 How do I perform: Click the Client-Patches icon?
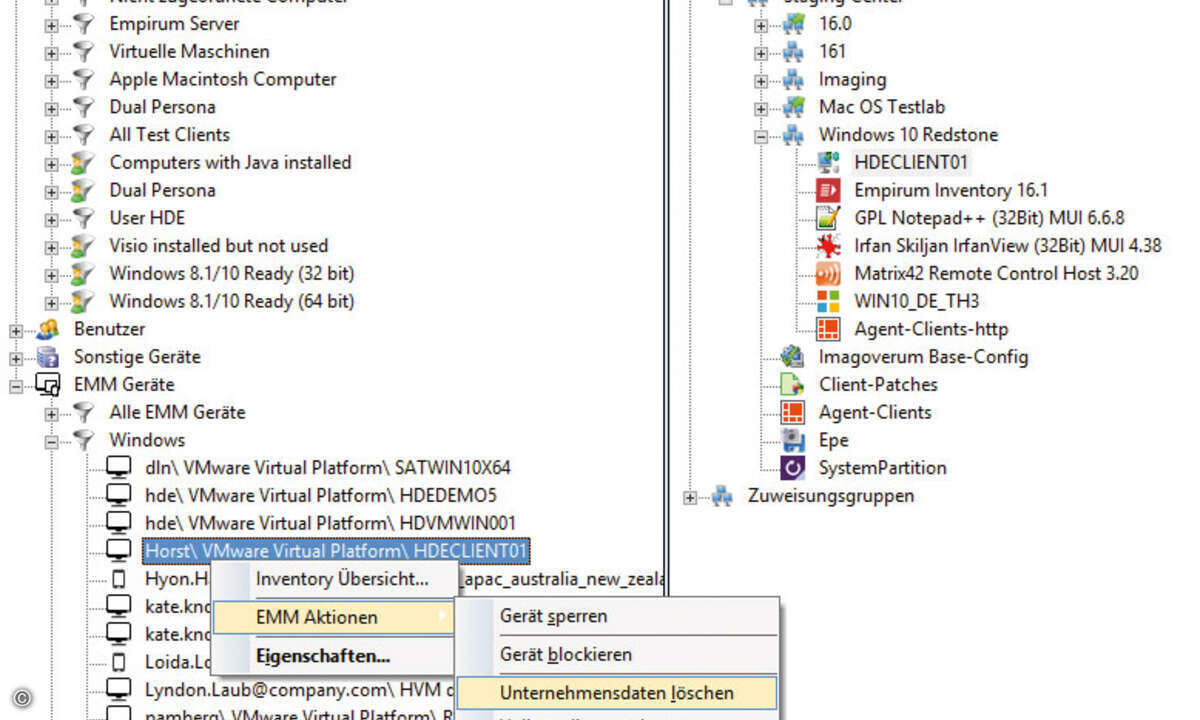793,384
